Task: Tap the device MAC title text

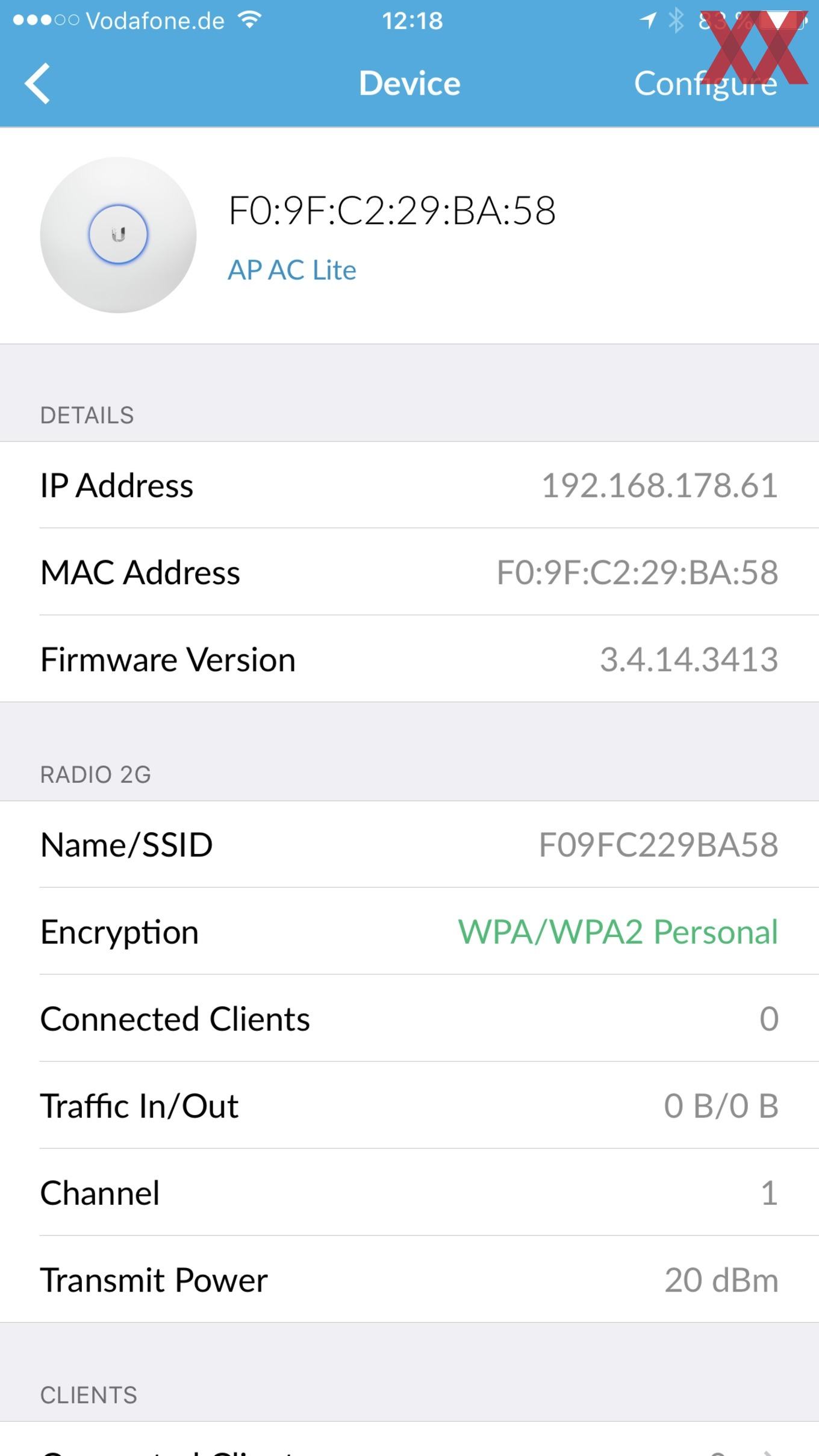Action: click(392, 211)
